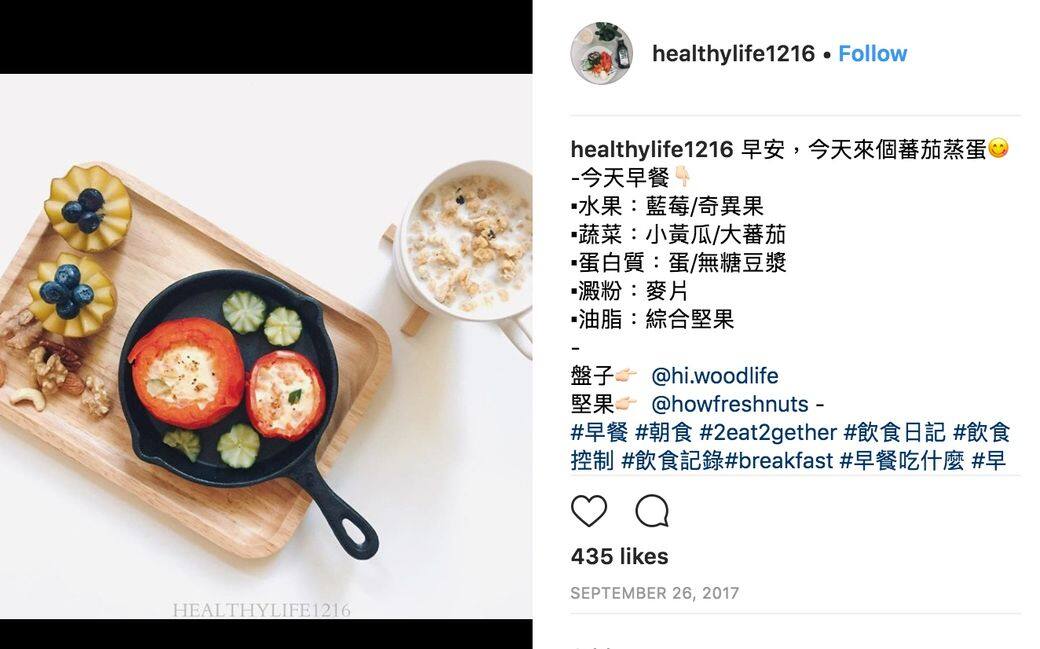Like the post with the heart icon
The image size is (1040, 649).
(589, 511)
